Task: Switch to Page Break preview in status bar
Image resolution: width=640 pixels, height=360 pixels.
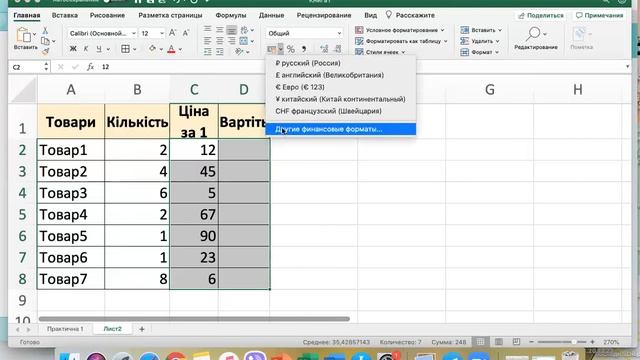Action: [x=516, y=342]
